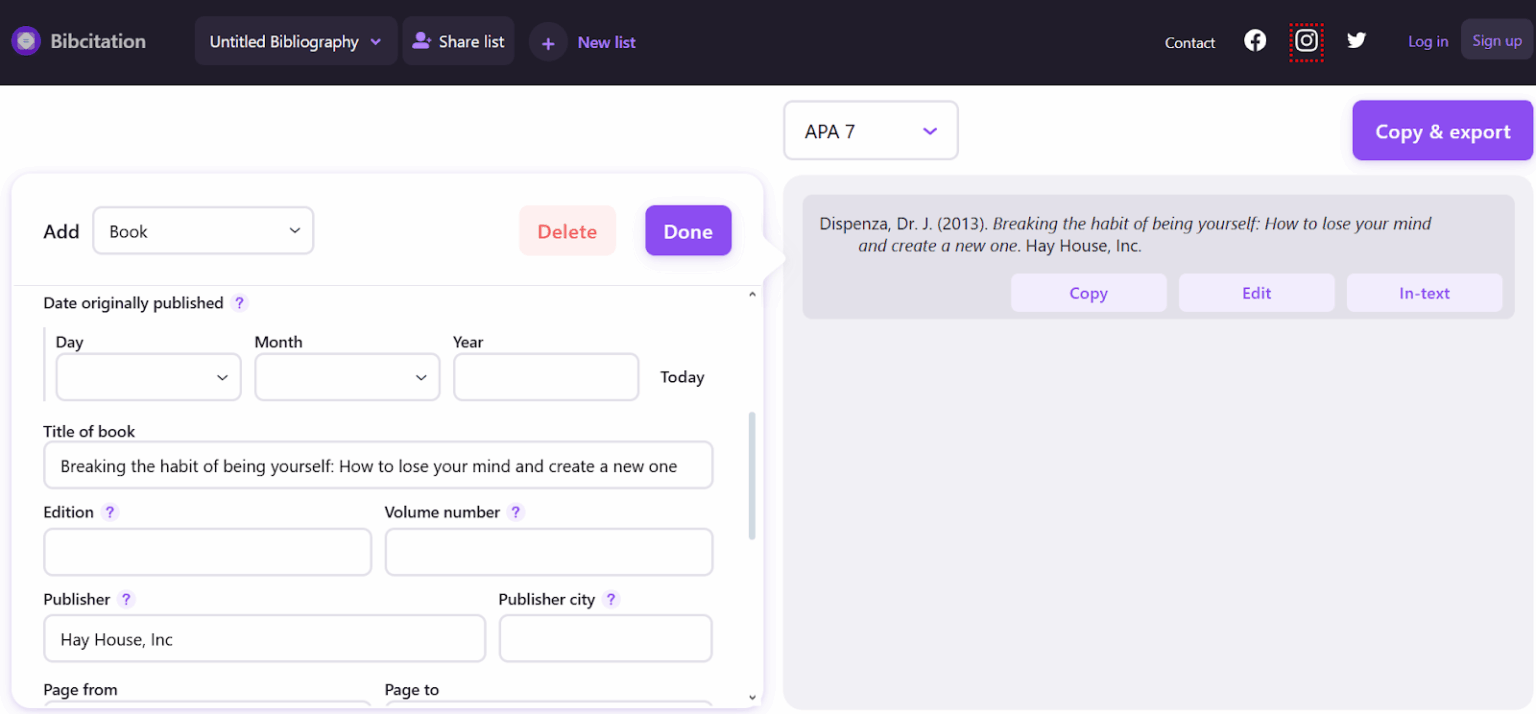1536x714 pixels.
Task: Show help for Publisher city
Action: (611, 599)
